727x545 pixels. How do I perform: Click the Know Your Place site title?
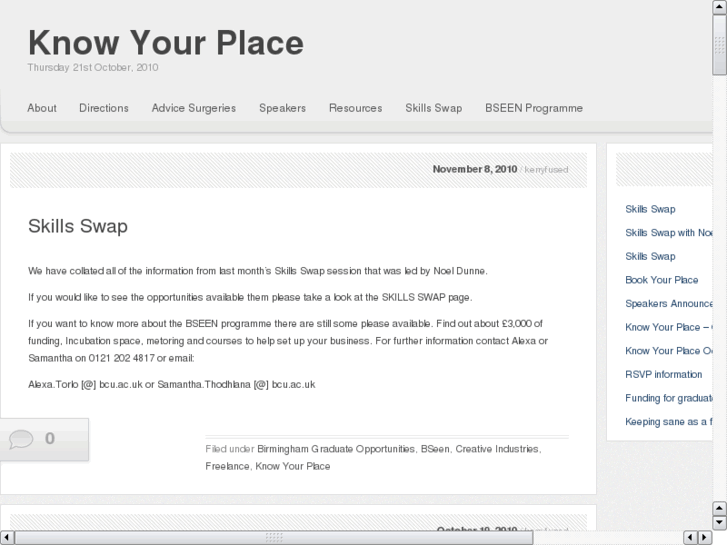[x=166, y=43]
